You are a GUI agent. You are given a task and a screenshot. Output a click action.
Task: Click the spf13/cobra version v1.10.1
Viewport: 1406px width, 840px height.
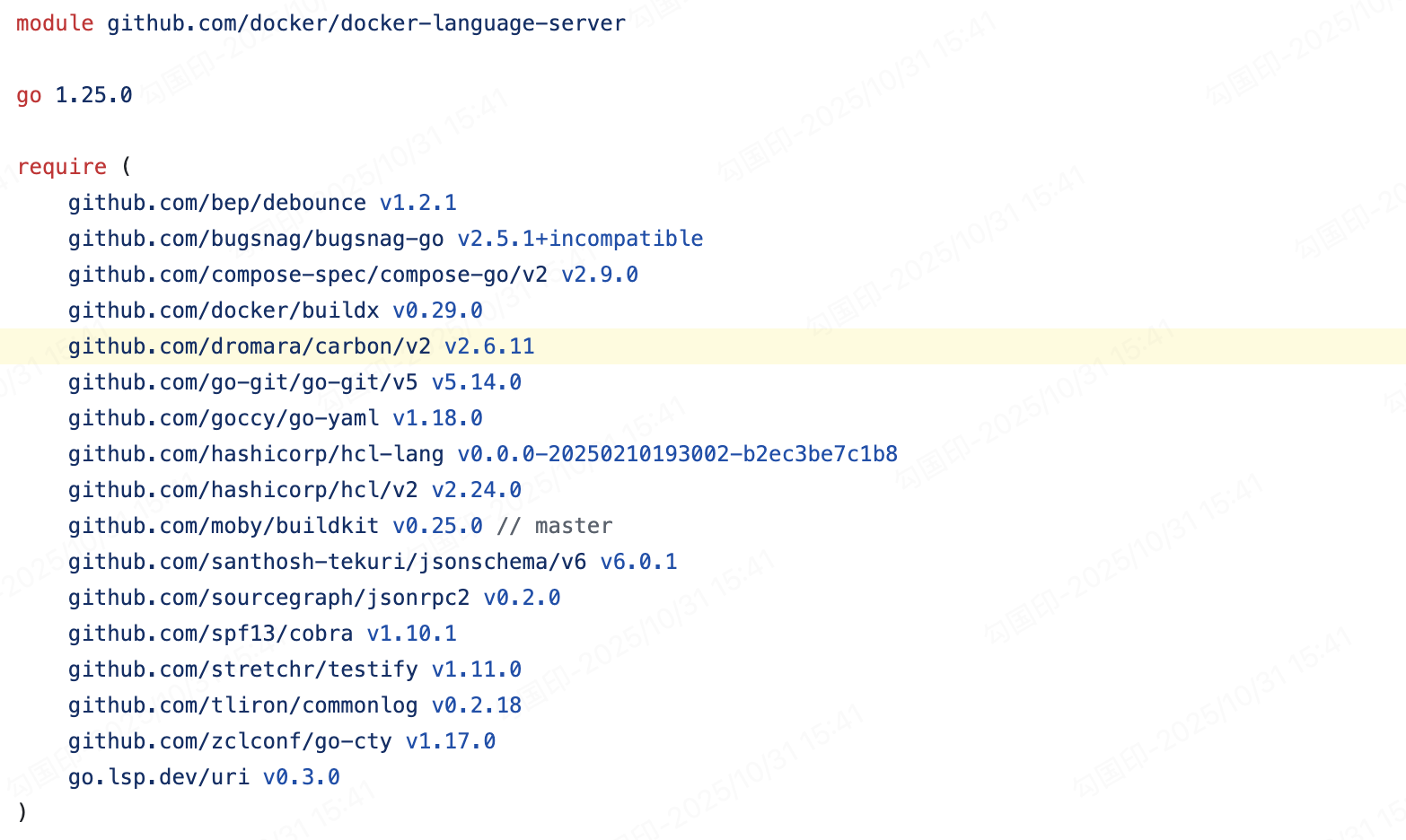[x=411, y=634]
